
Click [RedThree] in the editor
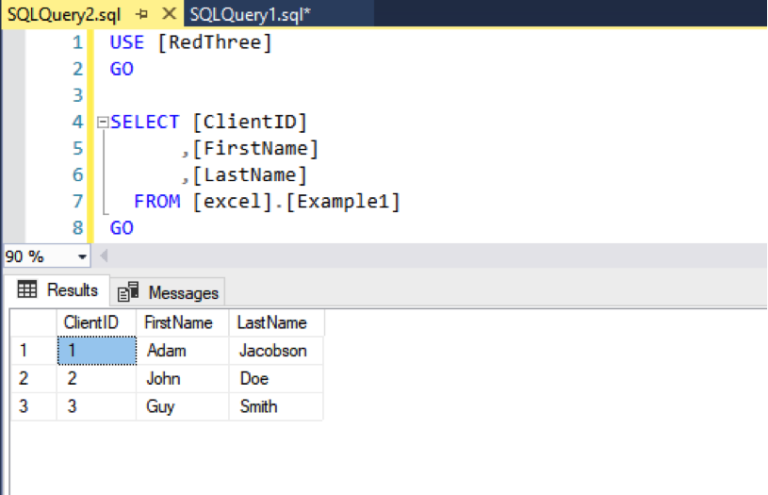[x=215, y=43]
